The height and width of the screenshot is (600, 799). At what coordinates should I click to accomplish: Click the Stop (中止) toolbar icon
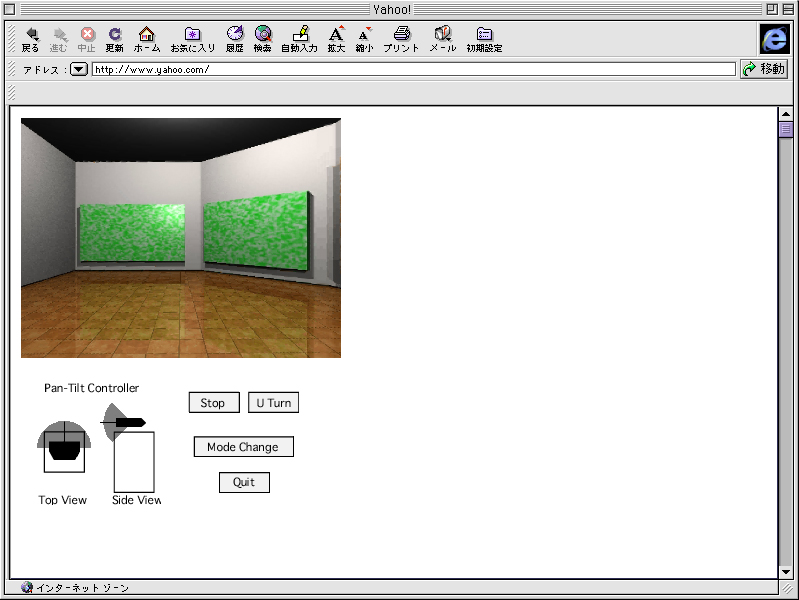click(x=87, y=34)
